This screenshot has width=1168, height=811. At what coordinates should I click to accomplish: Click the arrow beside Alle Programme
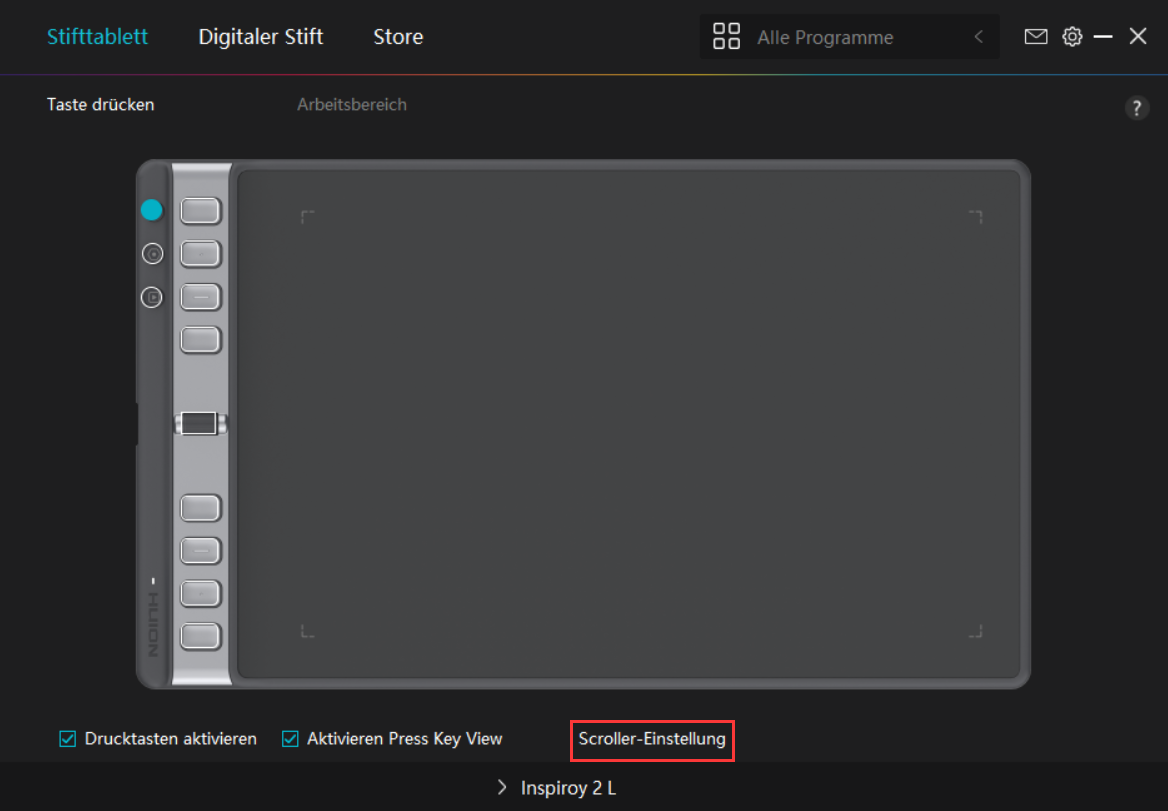tap(978, 37)
